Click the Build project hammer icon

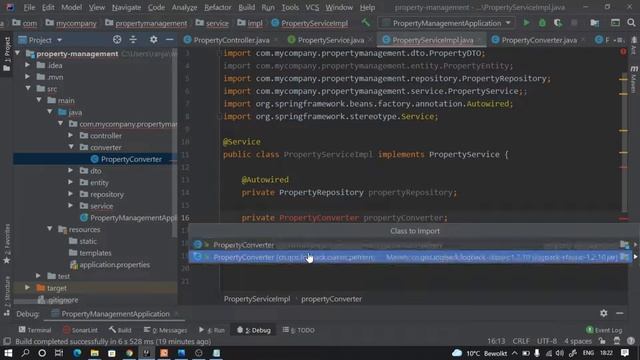[x=366, y=23]
